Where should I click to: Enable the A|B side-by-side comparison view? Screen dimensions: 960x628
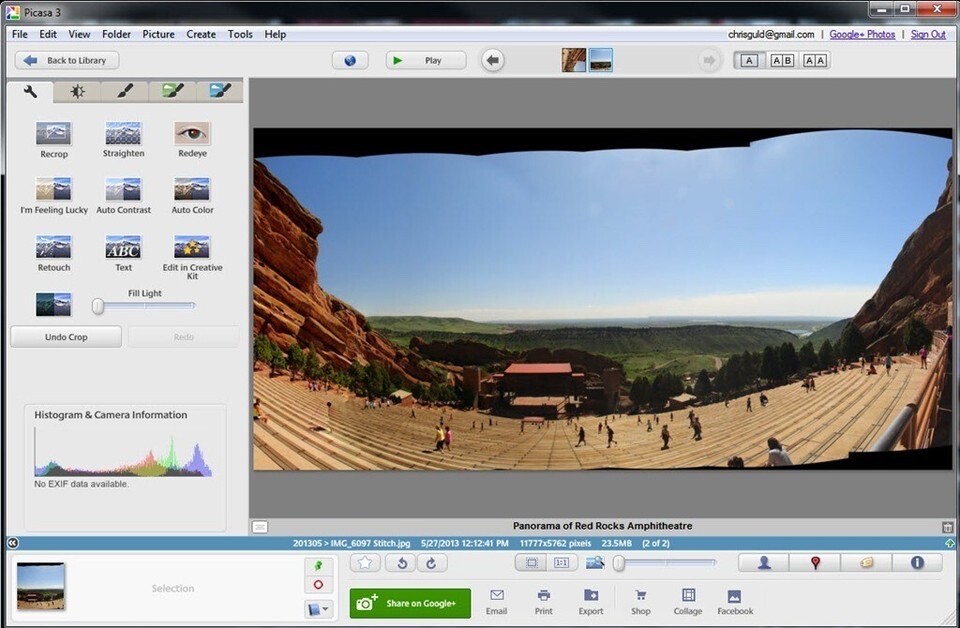[x=781, y=60]
